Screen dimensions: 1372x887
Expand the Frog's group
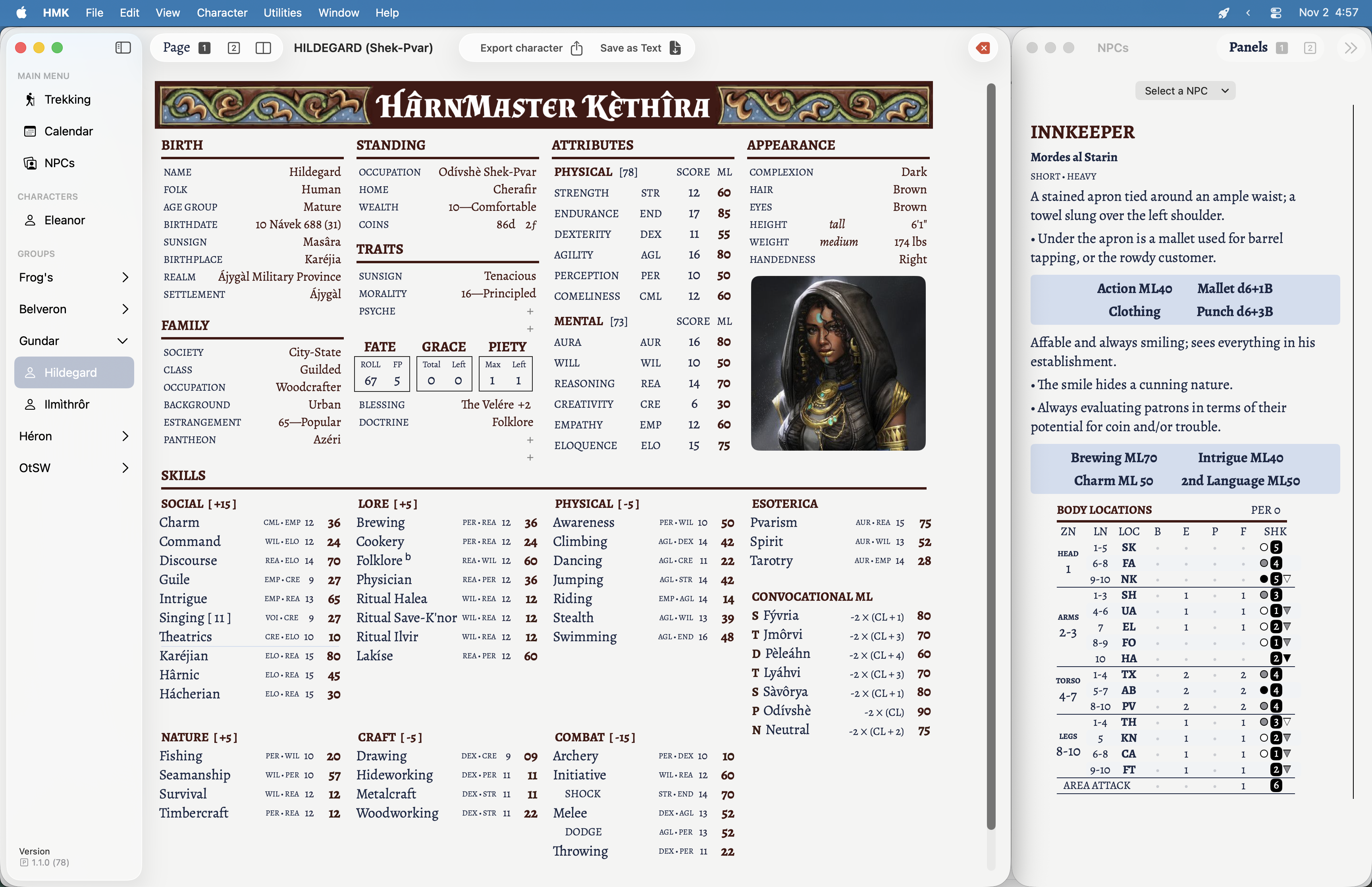coord(125,277)
